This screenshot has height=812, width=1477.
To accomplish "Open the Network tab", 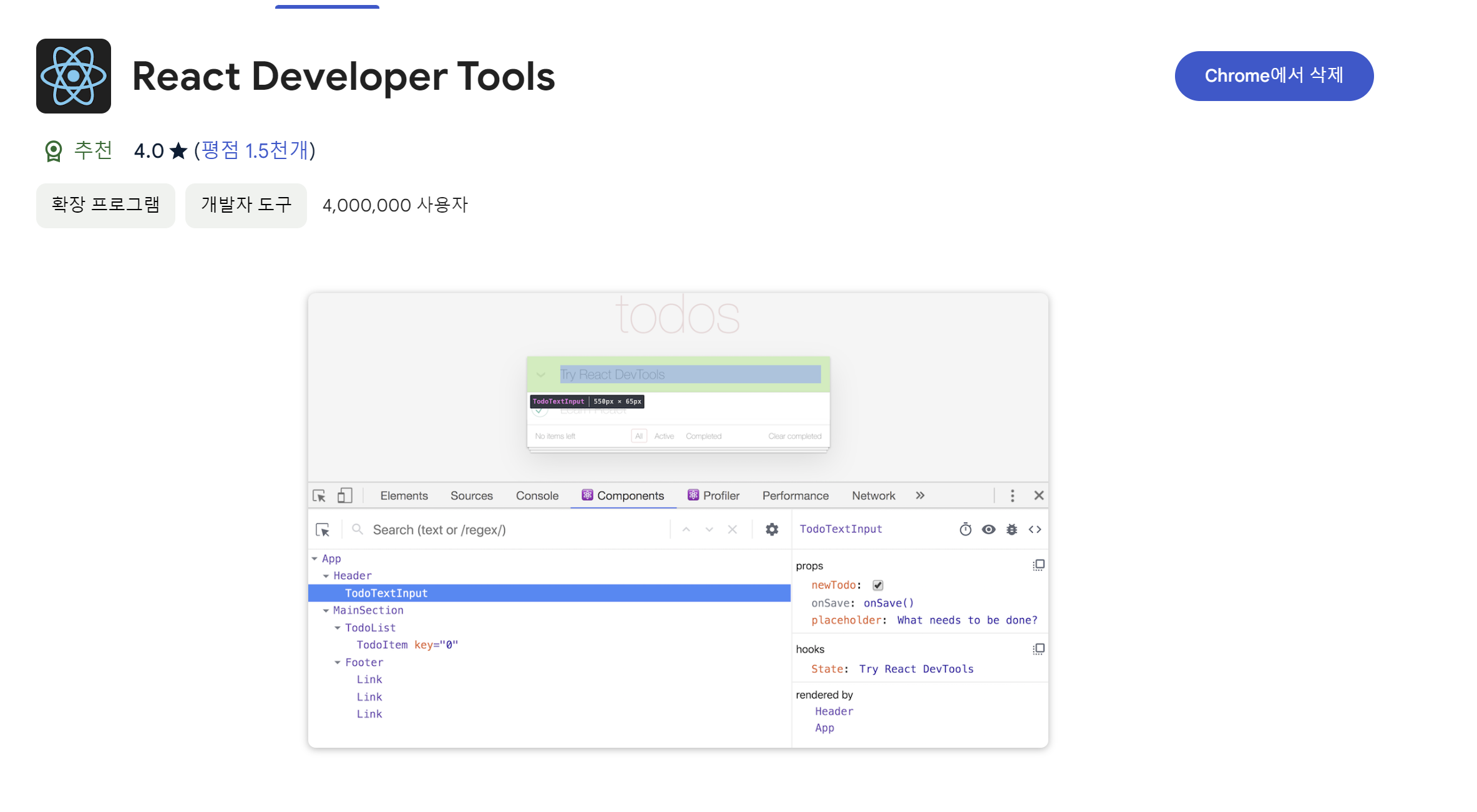I will [x=874, y=496].
